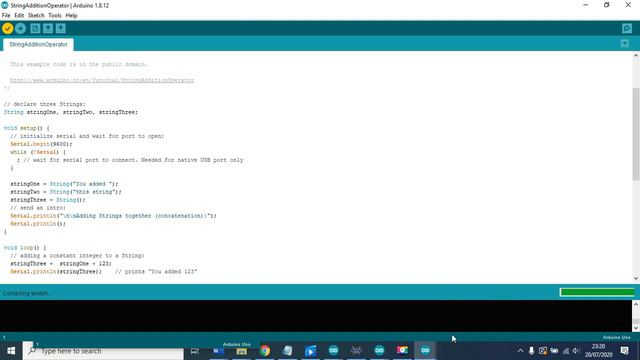Open File Explorer from the taskbar

242,351
